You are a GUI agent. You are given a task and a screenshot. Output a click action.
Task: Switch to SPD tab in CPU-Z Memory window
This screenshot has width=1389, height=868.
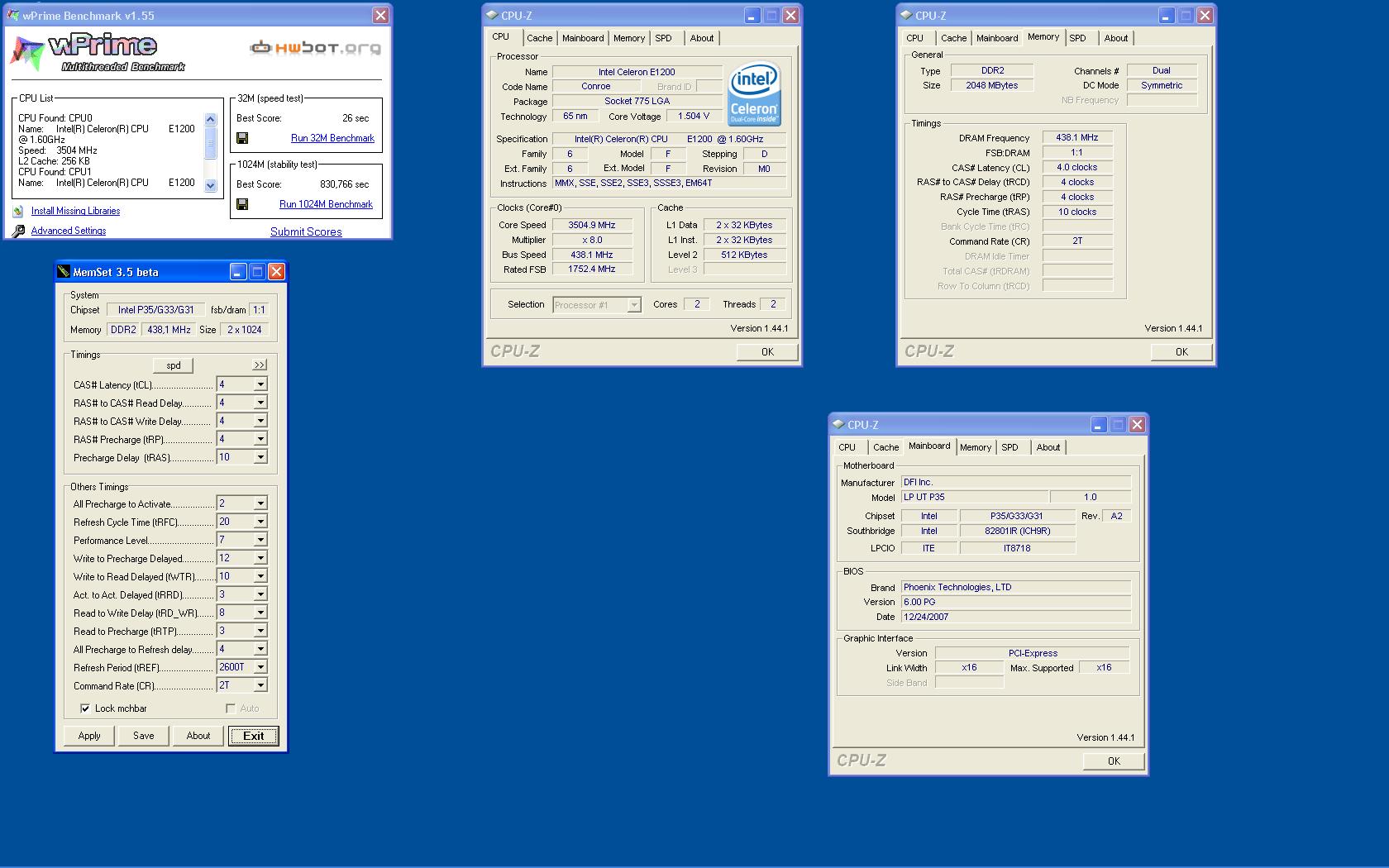[1077, 38]
